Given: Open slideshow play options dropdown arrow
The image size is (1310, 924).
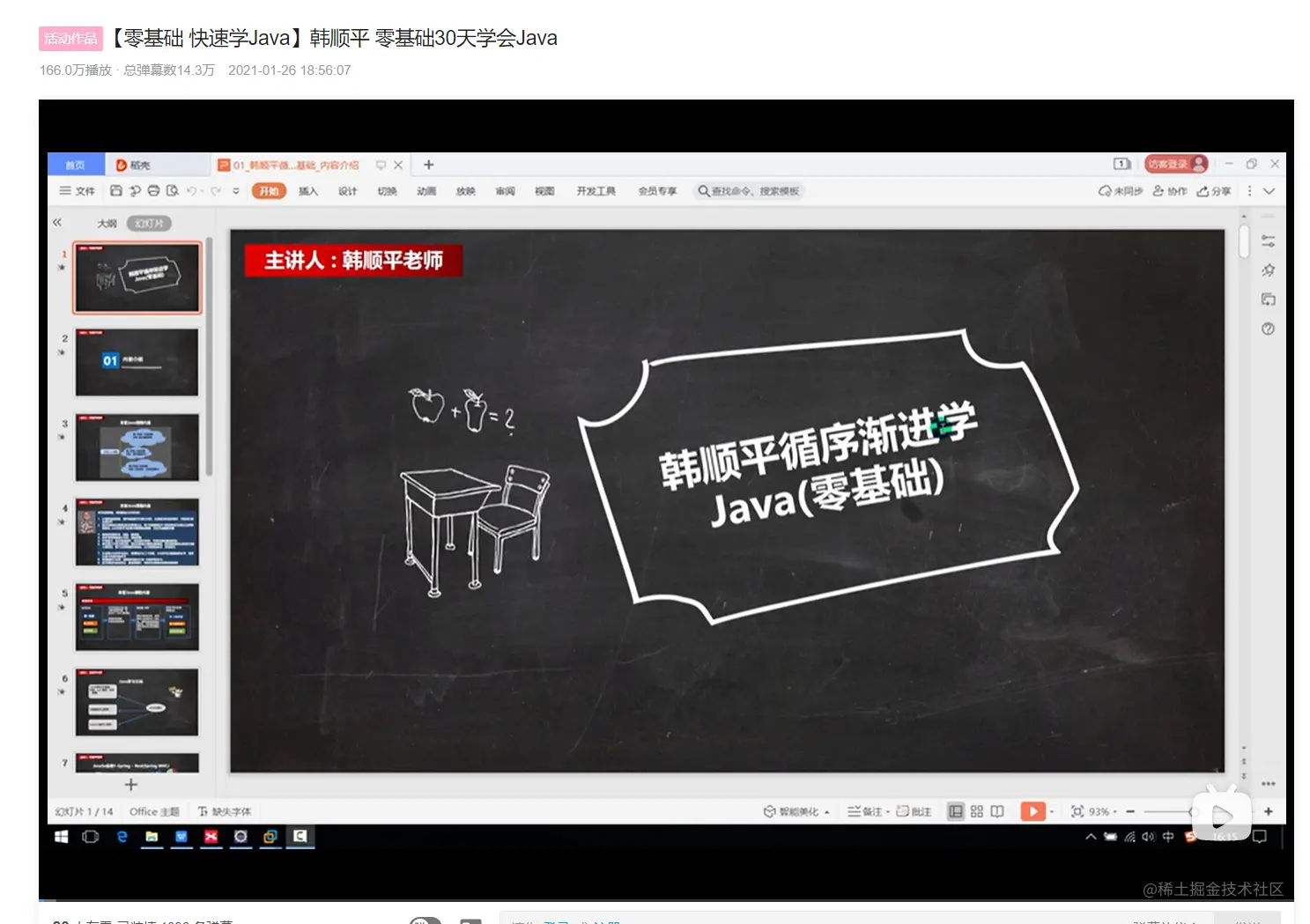Looking at the screenshot, I should pyautogui.click(x=1052, y=811).
